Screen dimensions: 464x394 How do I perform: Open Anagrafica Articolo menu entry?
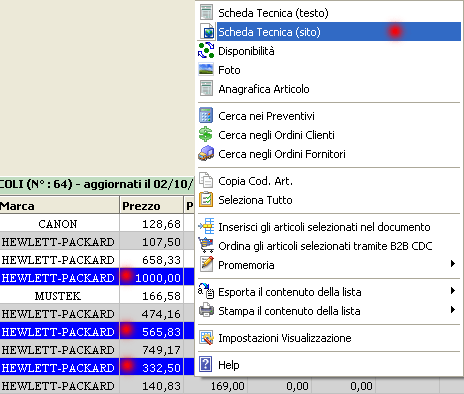(329, 89)
